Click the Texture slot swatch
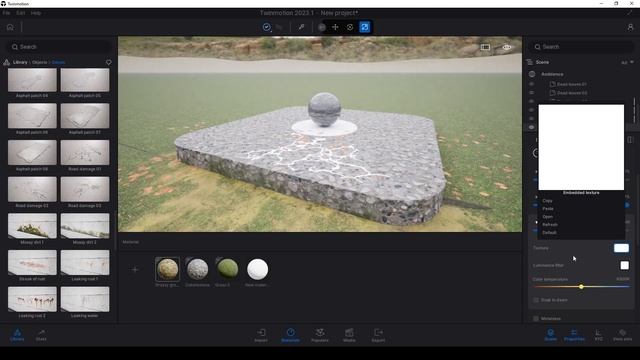Screen dimensions: 640x360 (621, 248)
